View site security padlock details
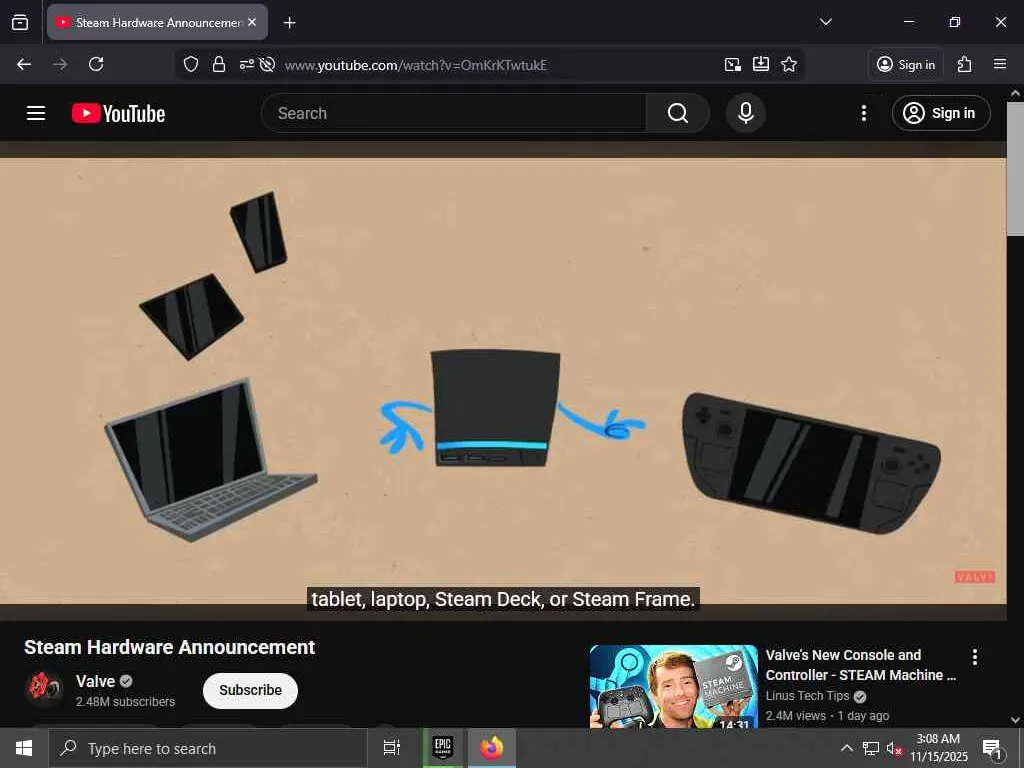Image resolution: width=1024 pixels, height=768 pixels. [219, 64]
